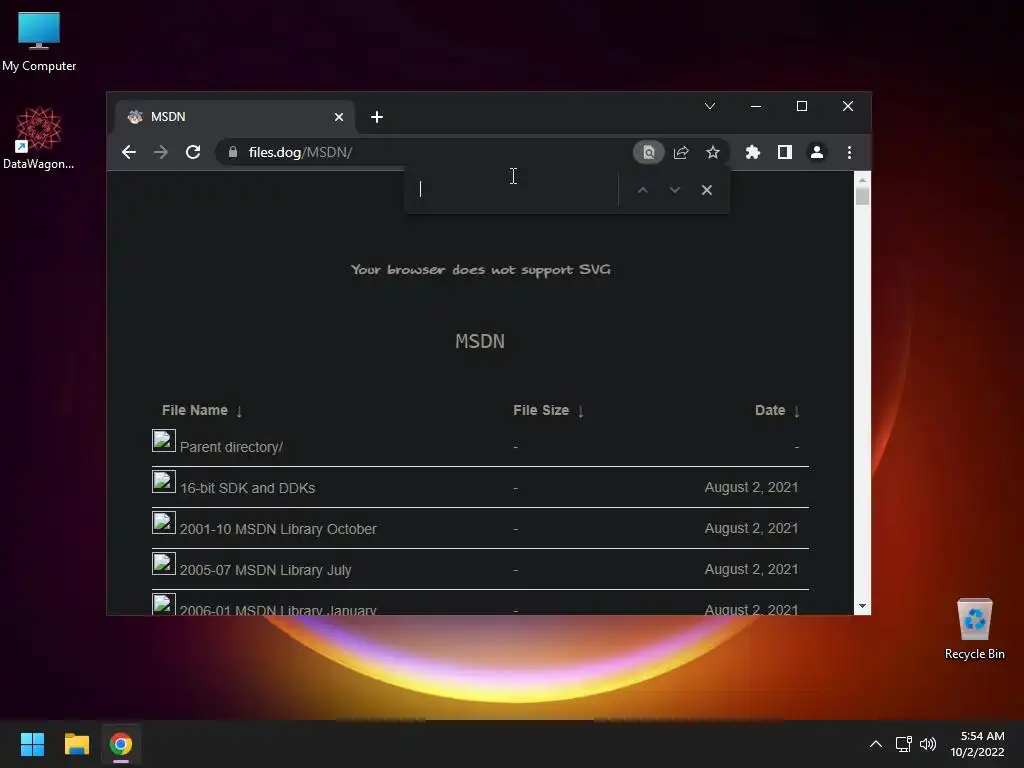The width and height of the screenshot is (1024, 768).
Task: Go to previous find result
Action: [643, 190]
